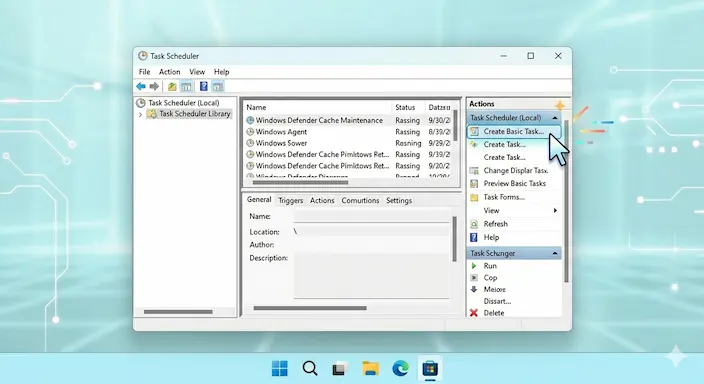This screenshot has height=384, width=704.
Task: Click the sparkle icon next to Create Task...
Action: 474,145
